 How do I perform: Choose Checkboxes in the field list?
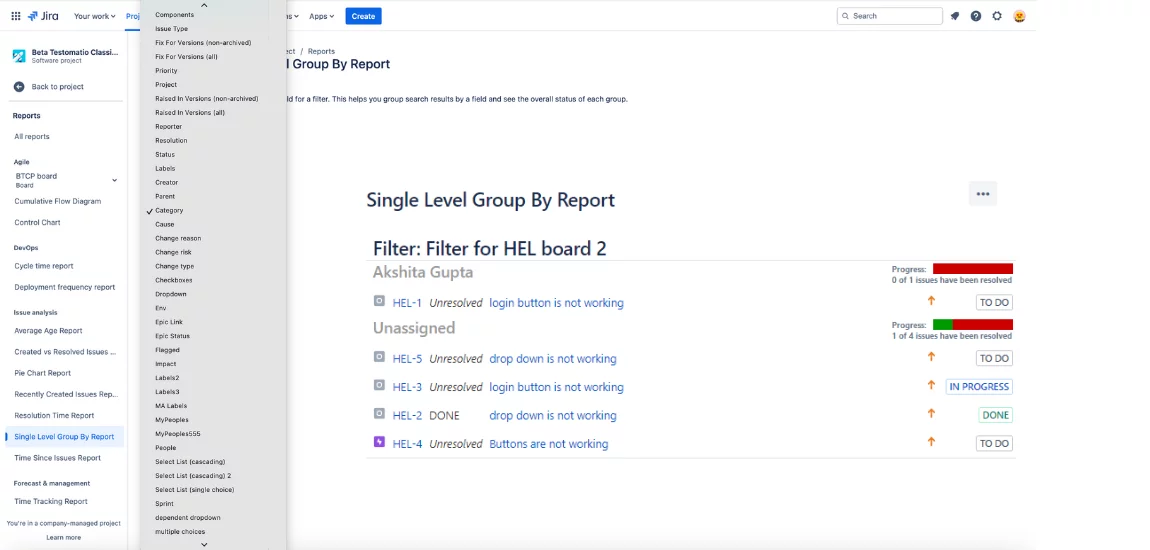coord(172,280)
